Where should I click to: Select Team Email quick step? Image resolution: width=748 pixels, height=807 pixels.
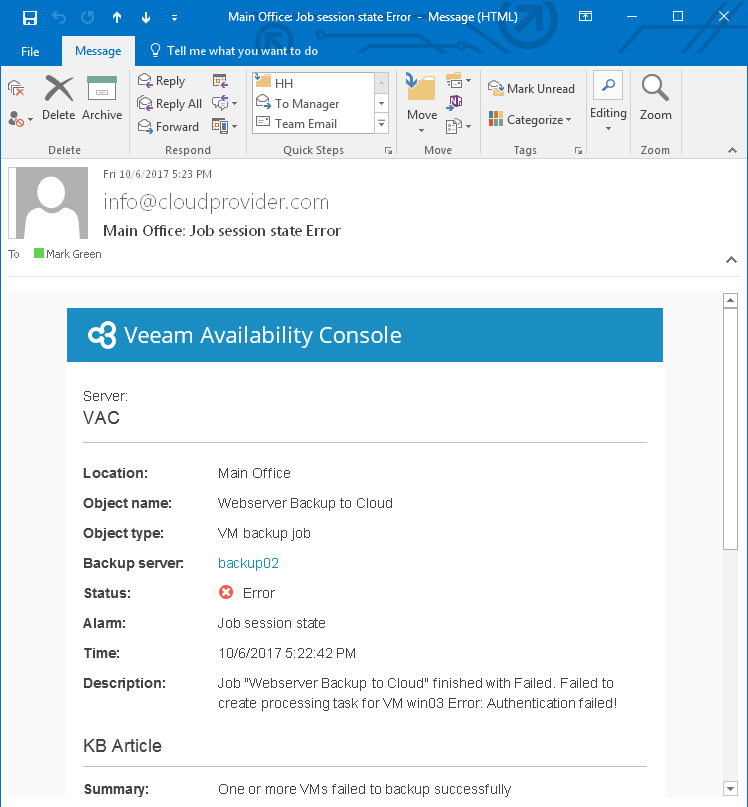pos(314,124)
